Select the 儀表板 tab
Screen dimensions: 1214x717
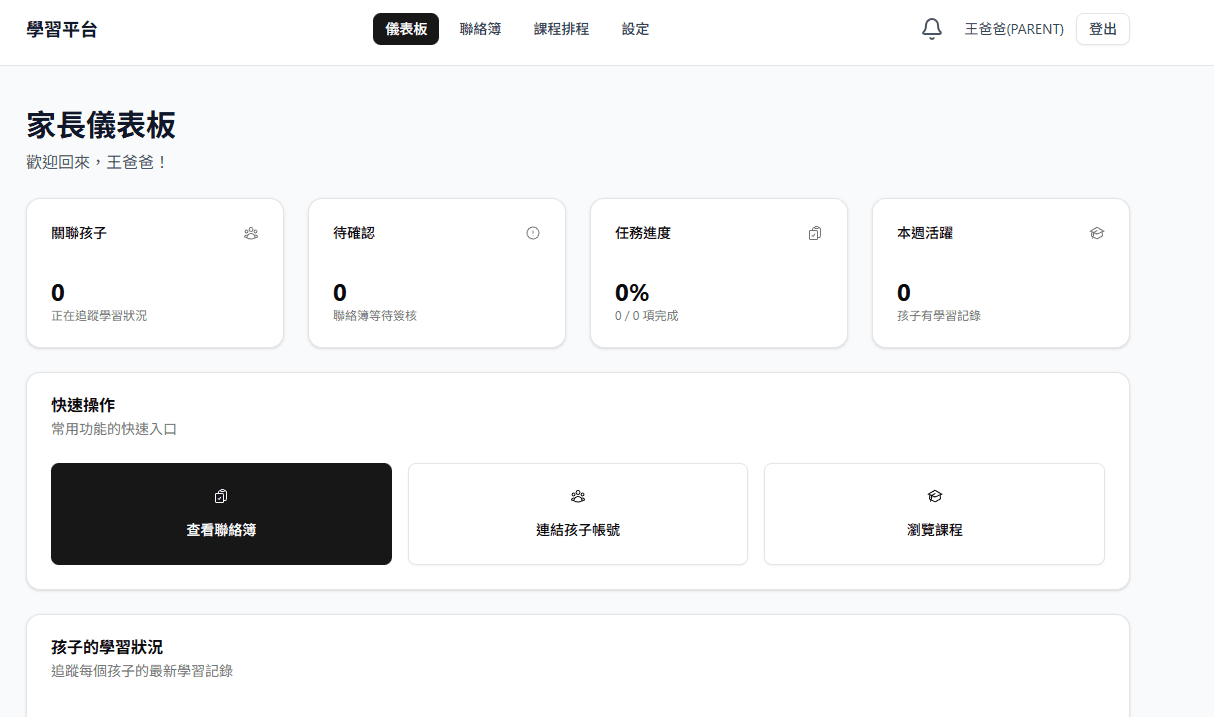tap(405, 29)
